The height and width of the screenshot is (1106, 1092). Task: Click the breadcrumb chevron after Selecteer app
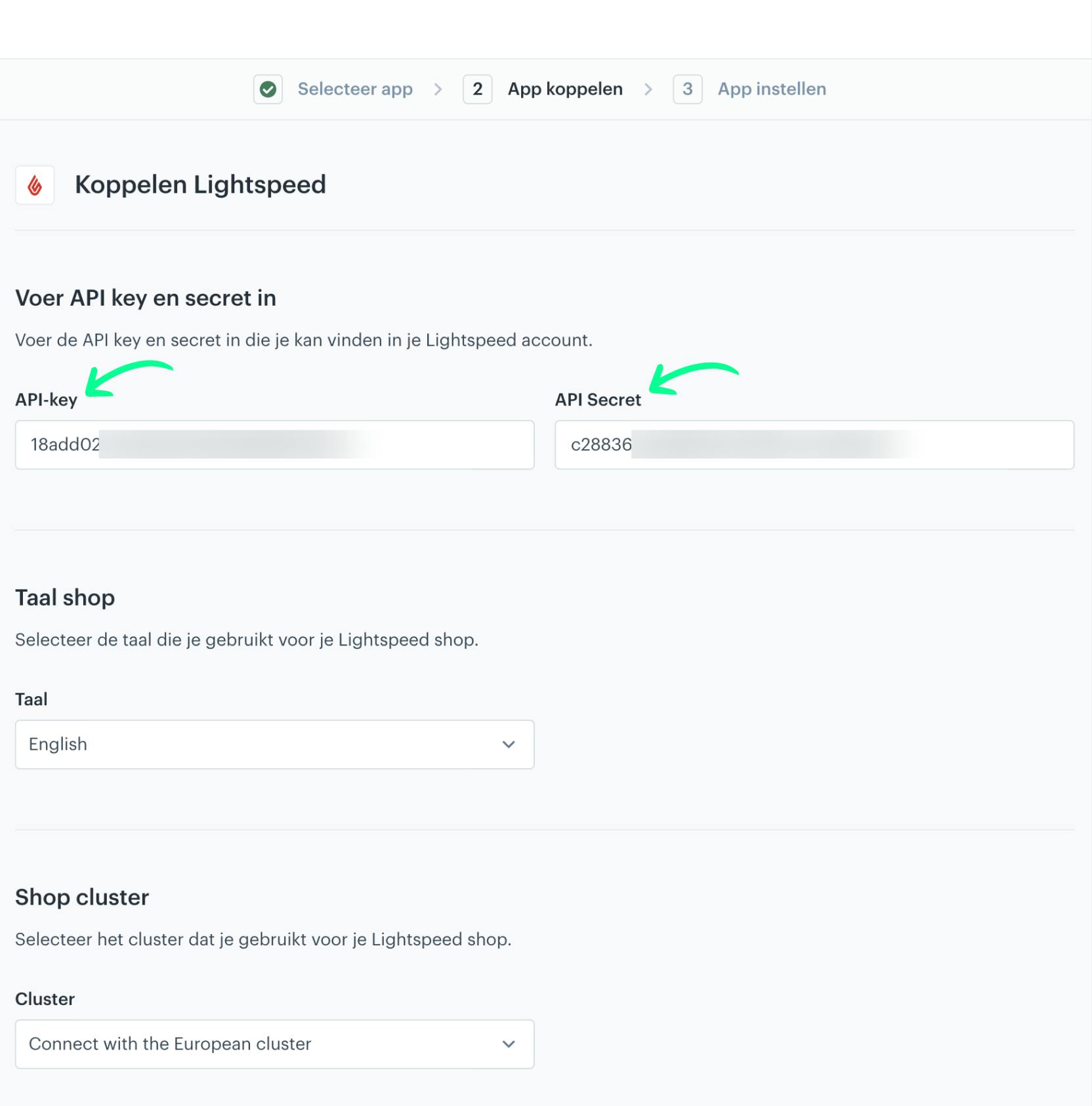(438, 89)
